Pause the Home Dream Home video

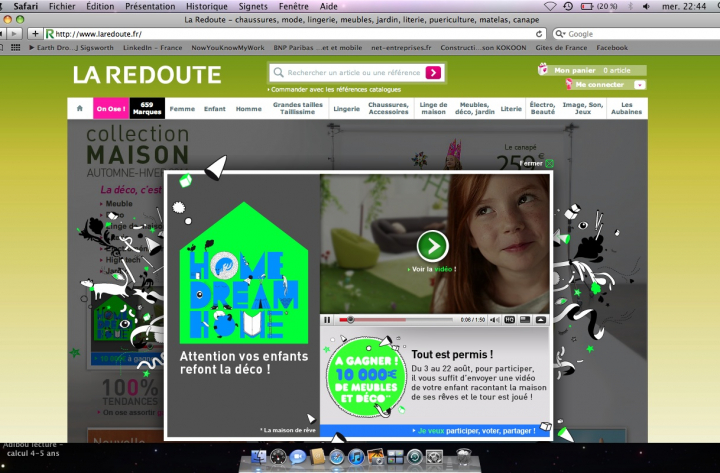point(327,320)
